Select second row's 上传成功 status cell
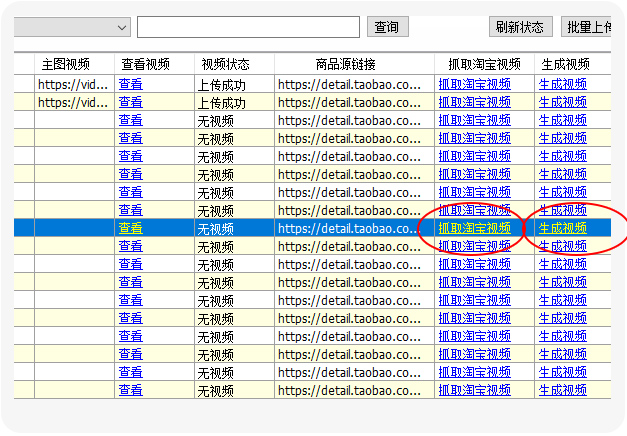The image size is (627, 436). click(234, 102)
